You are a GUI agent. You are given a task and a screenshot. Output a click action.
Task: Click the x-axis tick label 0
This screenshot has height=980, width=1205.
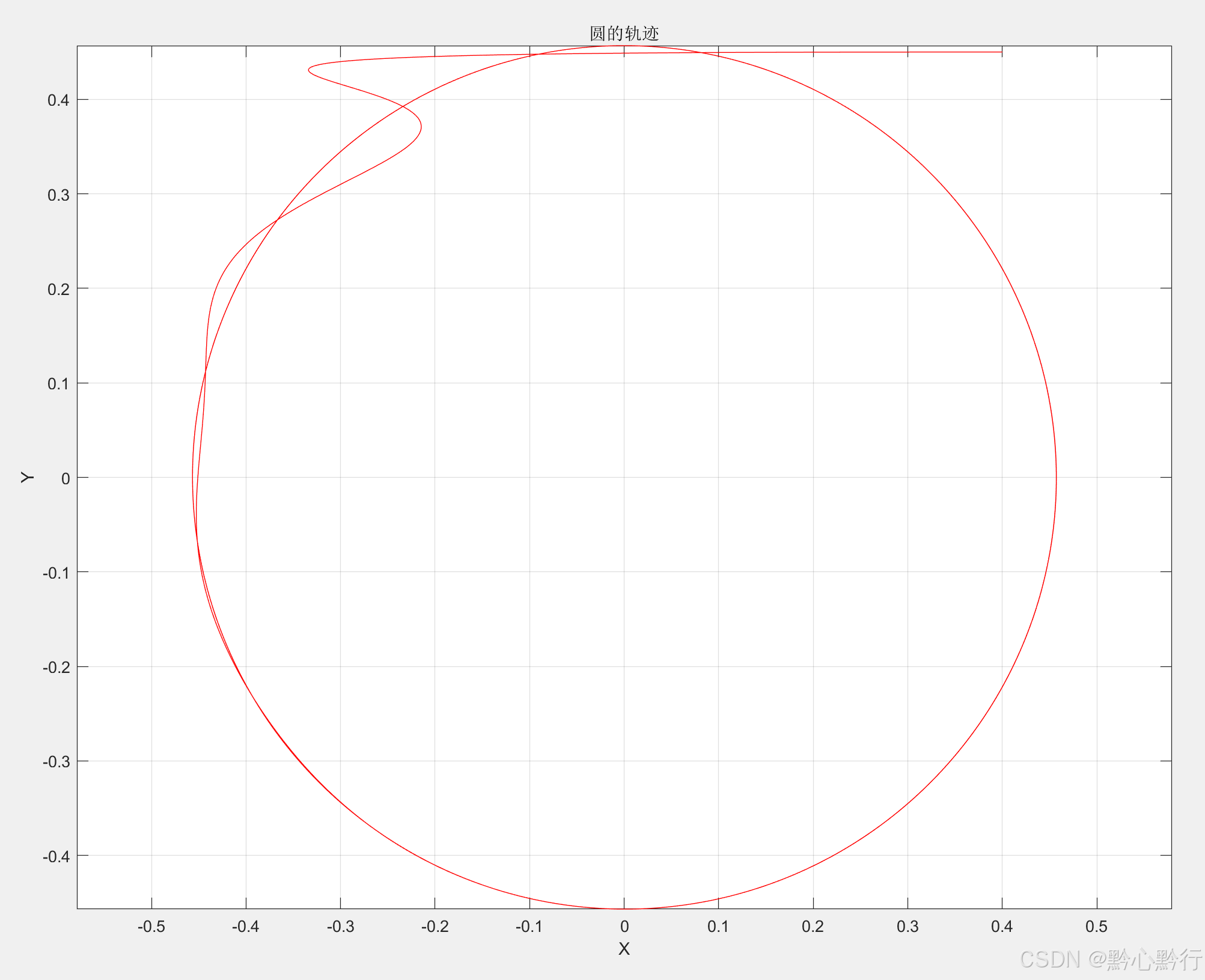point(624,927)
